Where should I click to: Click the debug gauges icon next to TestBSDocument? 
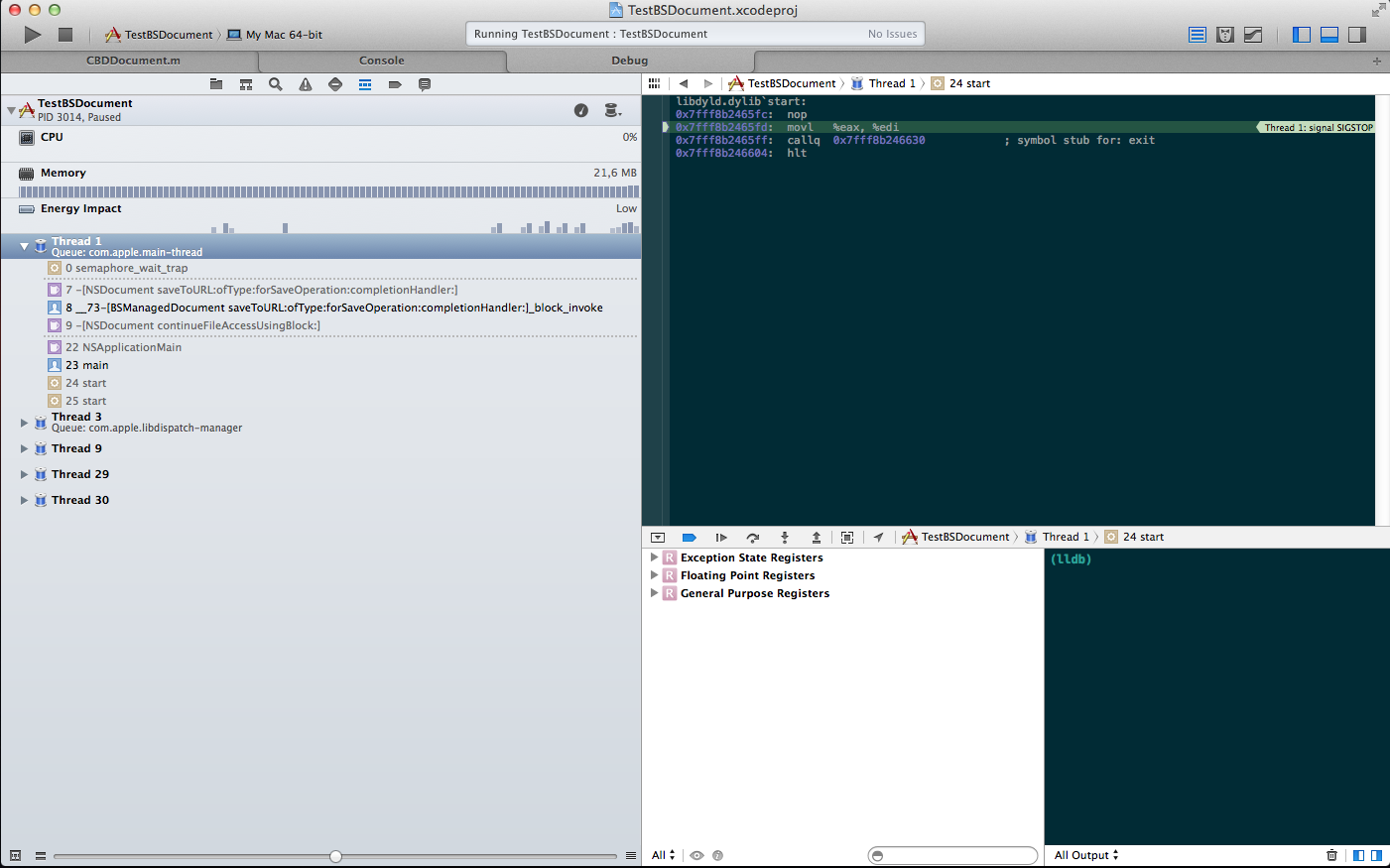(x=581, y=110)
